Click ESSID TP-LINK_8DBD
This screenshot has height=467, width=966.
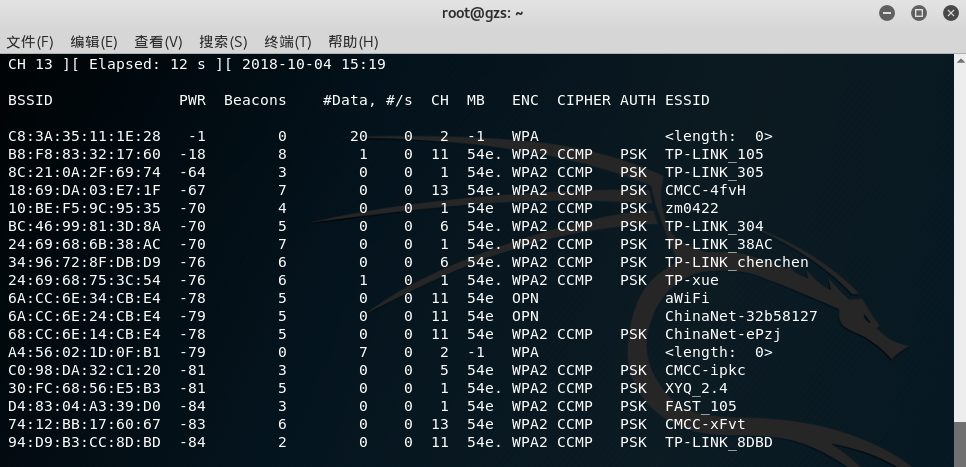[x=719, y=442]
